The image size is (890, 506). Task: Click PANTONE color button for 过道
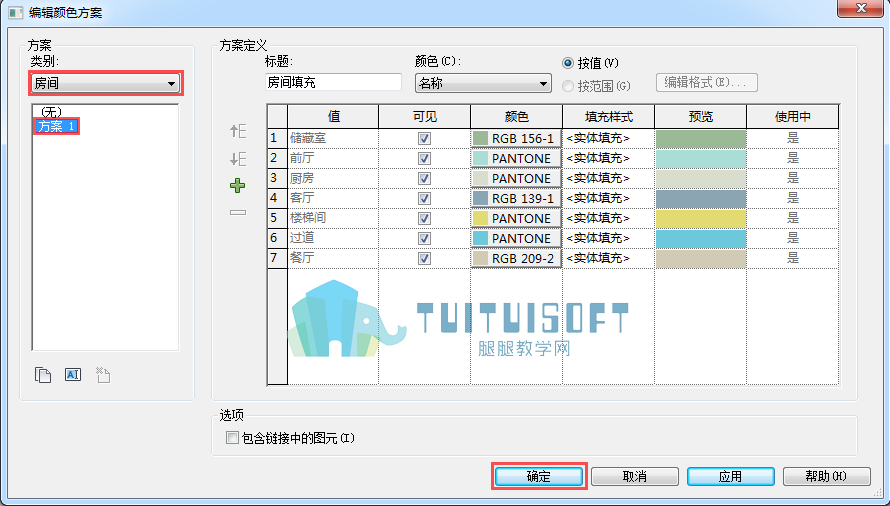click(x=516, y=238)
